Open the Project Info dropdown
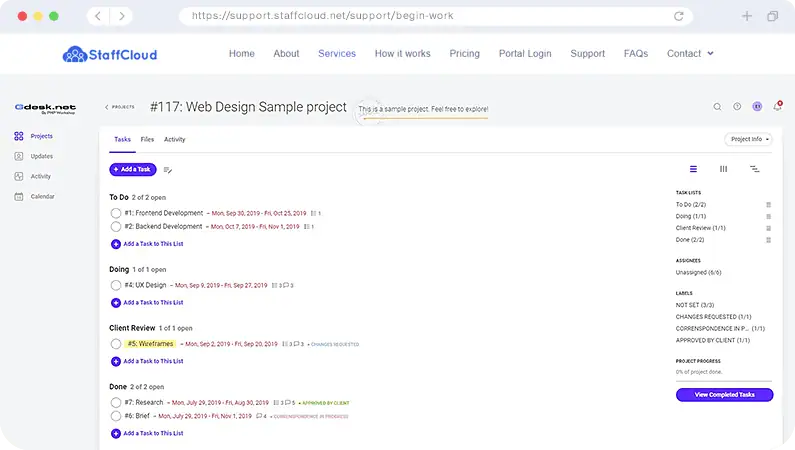795x450 pixels. (x=748, y=139)
